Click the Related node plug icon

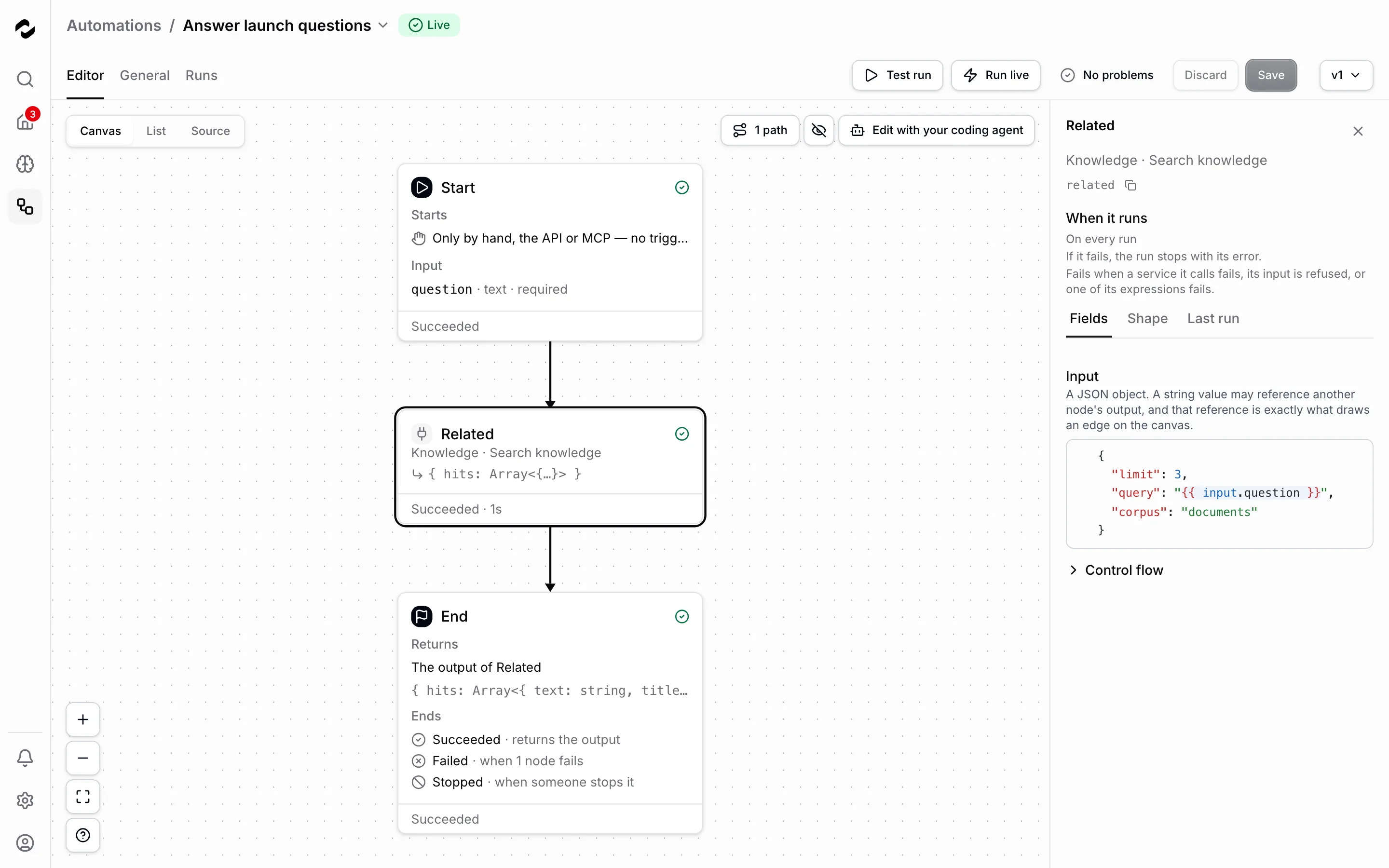(x=422, y=434)
